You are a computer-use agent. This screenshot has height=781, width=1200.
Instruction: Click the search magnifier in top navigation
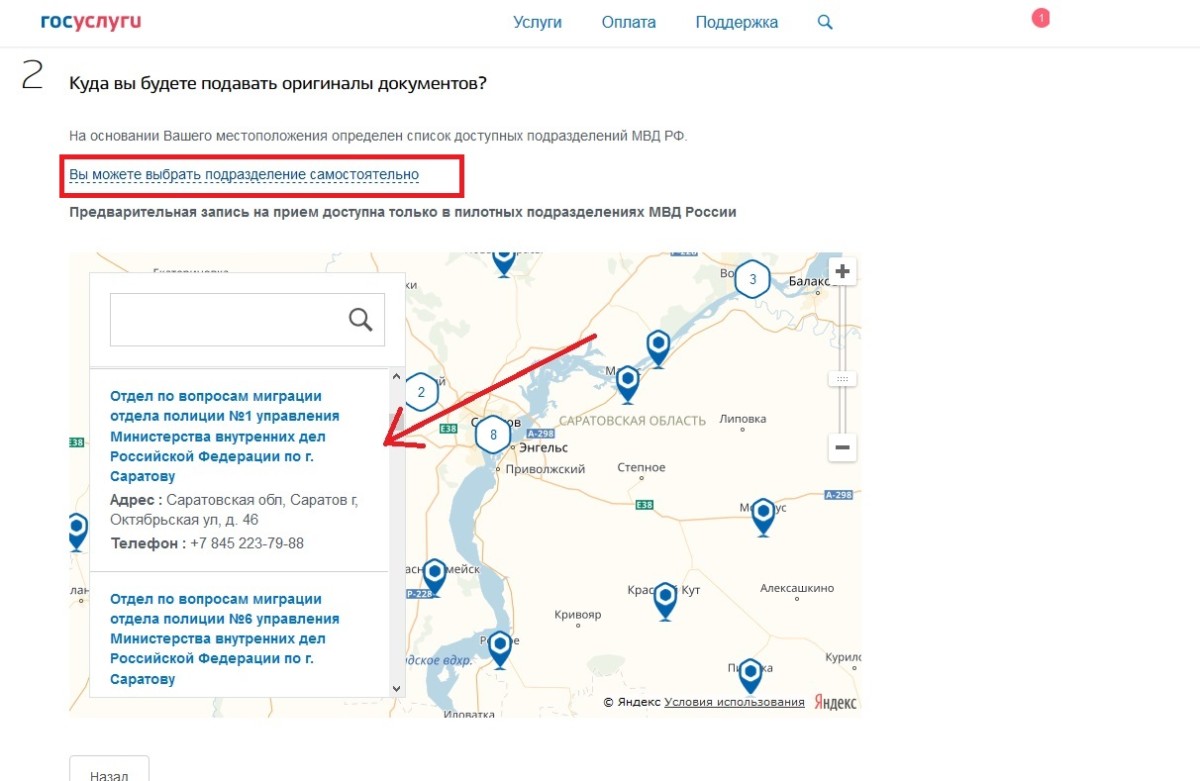coord(825,22)
